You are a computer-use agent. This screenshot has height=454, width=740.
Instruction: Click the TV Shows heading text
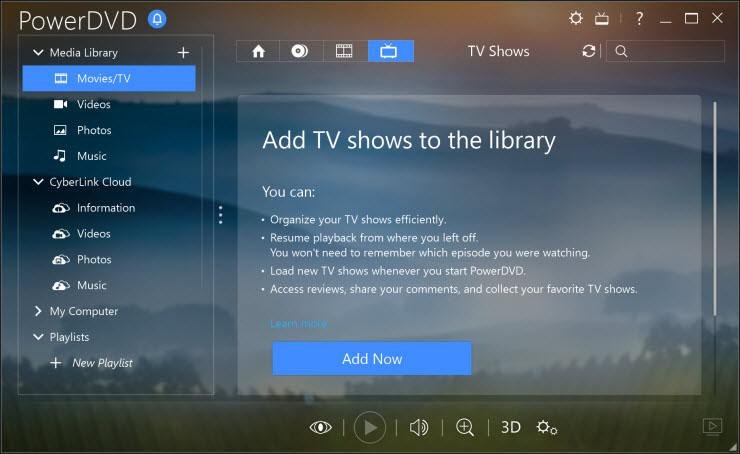[498, 51]
